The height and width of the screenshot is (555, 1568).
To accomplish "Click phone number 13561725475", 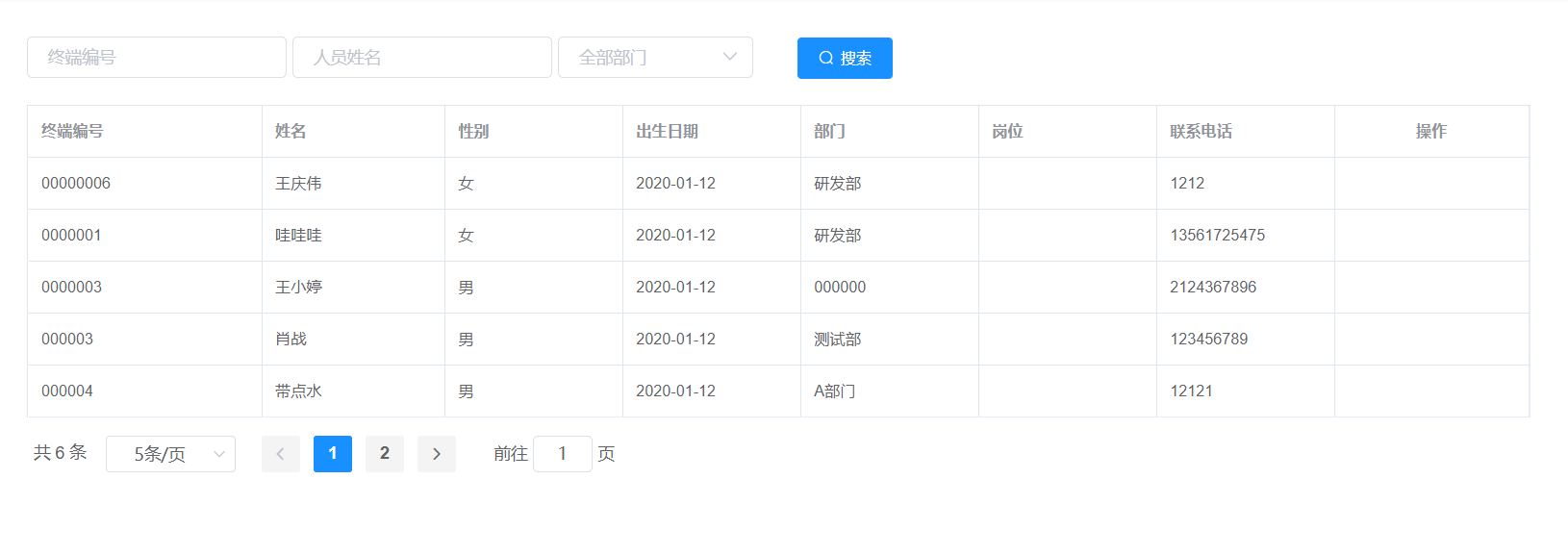I will coord(1218,236).
